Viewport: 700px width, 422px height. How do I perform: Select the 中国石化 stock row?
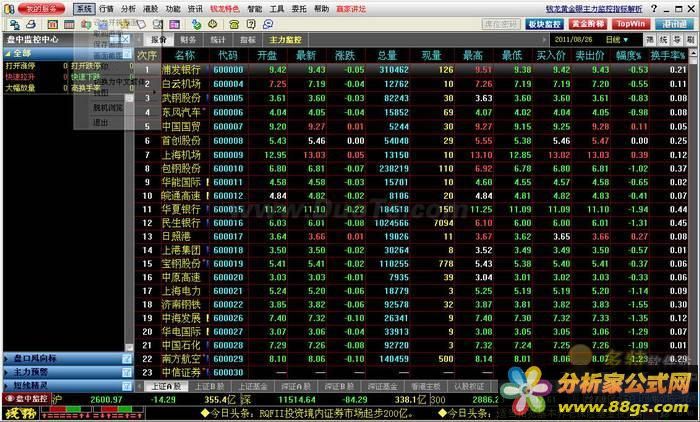pos(411,345)
